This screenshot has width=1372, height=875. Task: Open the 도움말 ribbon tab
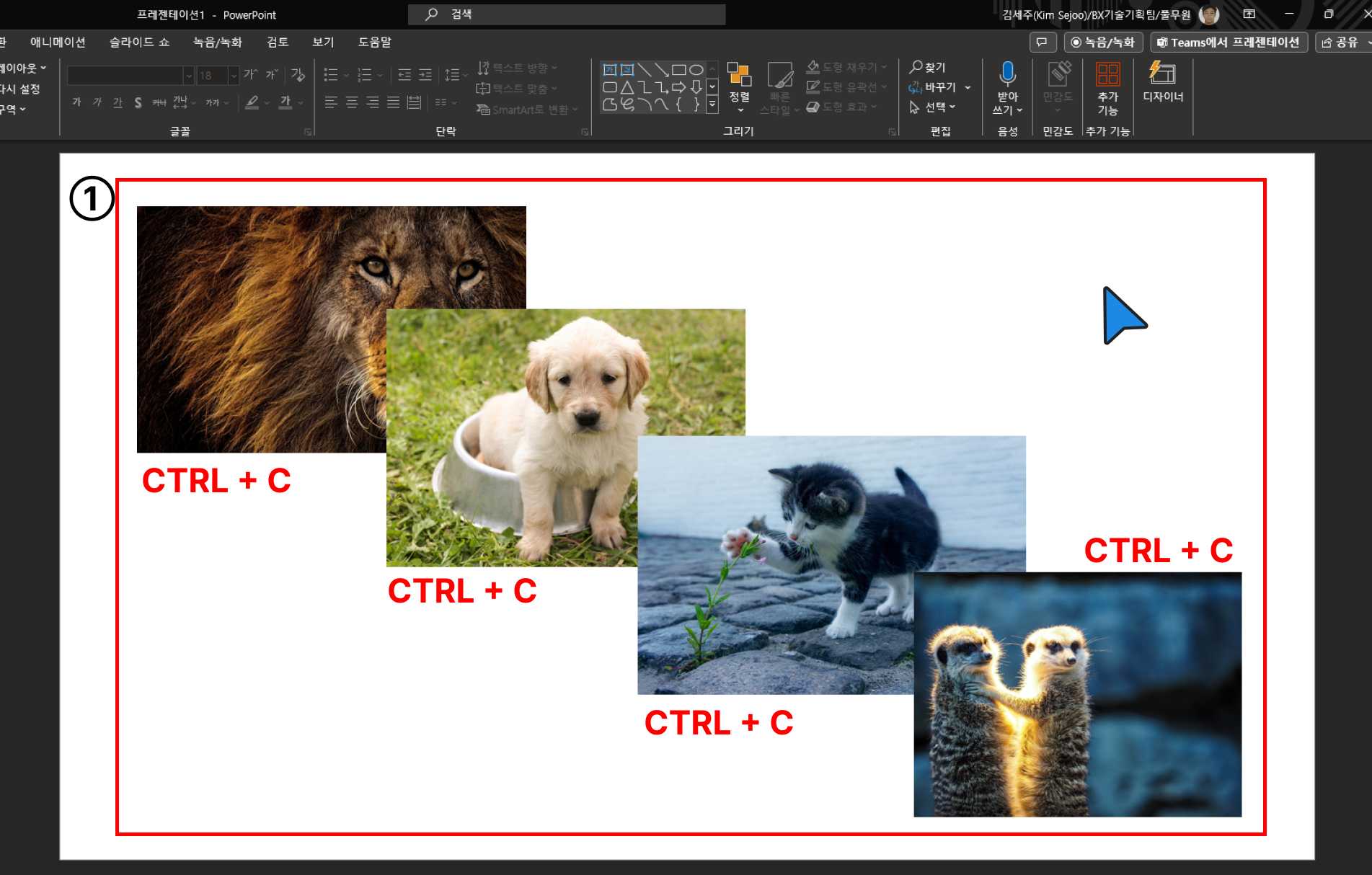[374, 42]
